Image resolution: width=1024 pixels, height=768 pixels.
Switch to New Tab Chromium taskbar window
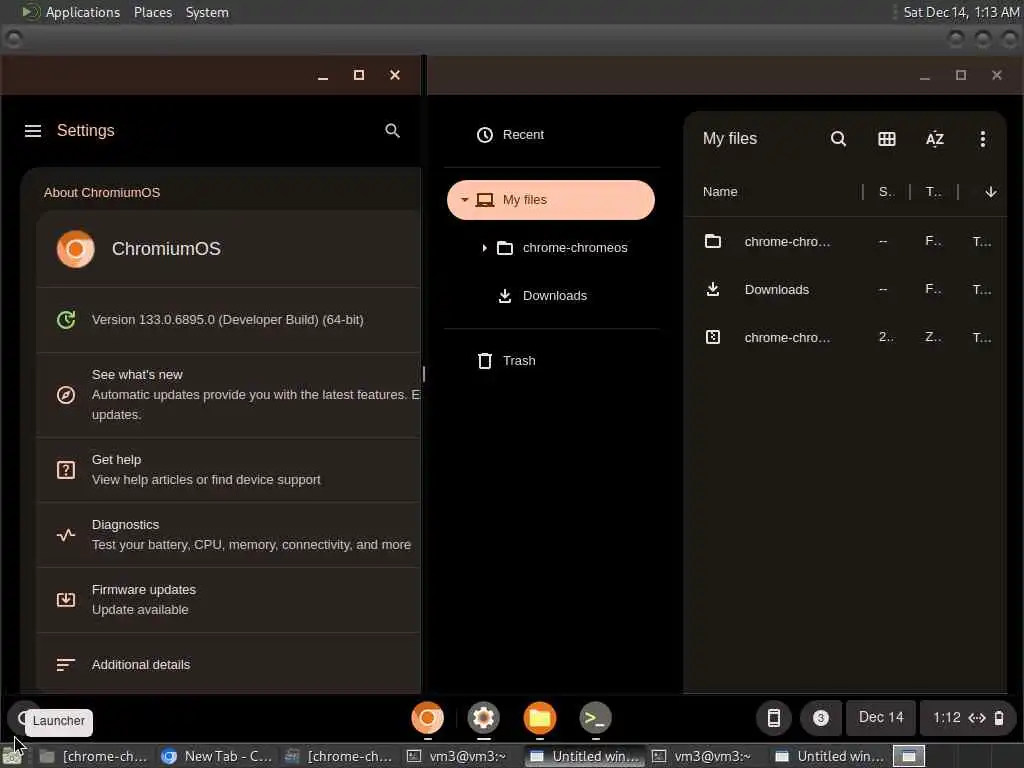tap(217, 756)
